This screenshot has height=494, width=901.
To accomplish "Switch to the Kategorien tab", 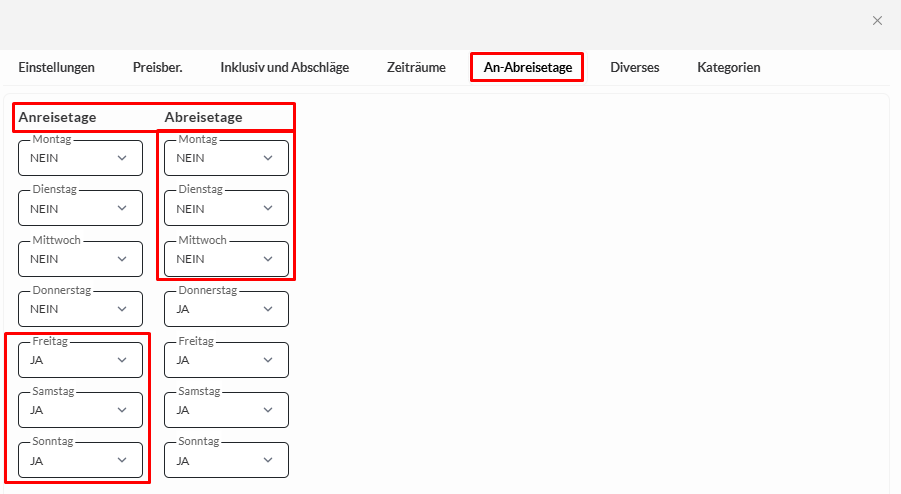I will tap(728, 68).
